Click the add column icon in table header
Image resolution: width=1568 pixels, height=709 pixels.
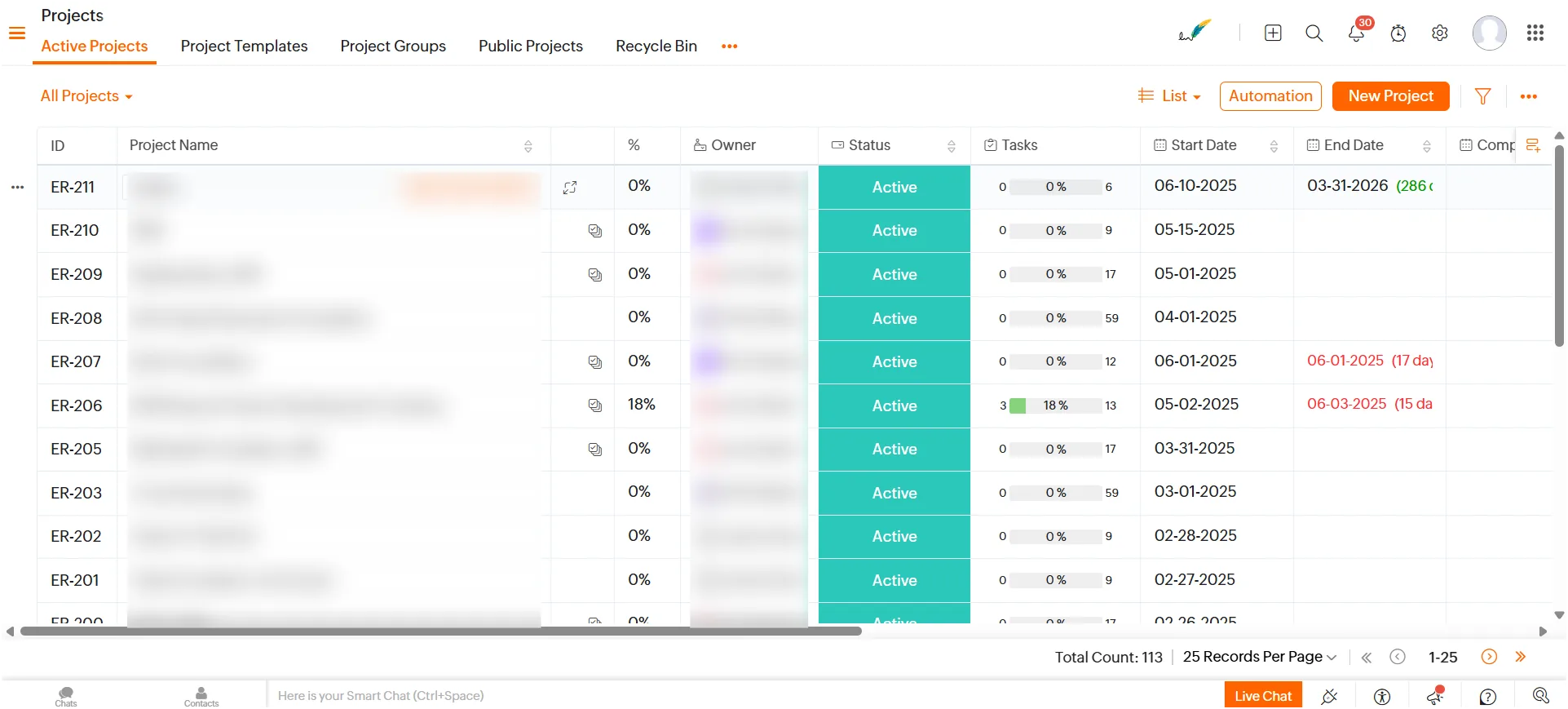(x=1533, y=145)
